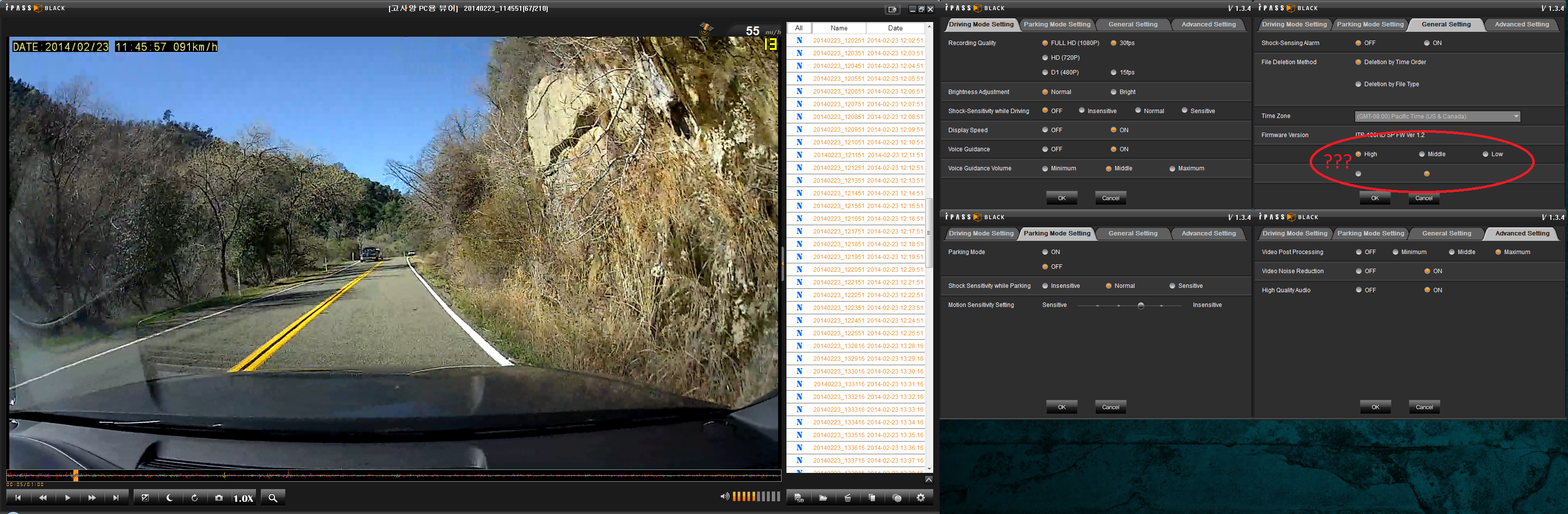Switch to Parking Mode Setting tab in top-left settings panel
1568x514 pixels.
[x=1057, y=24]
